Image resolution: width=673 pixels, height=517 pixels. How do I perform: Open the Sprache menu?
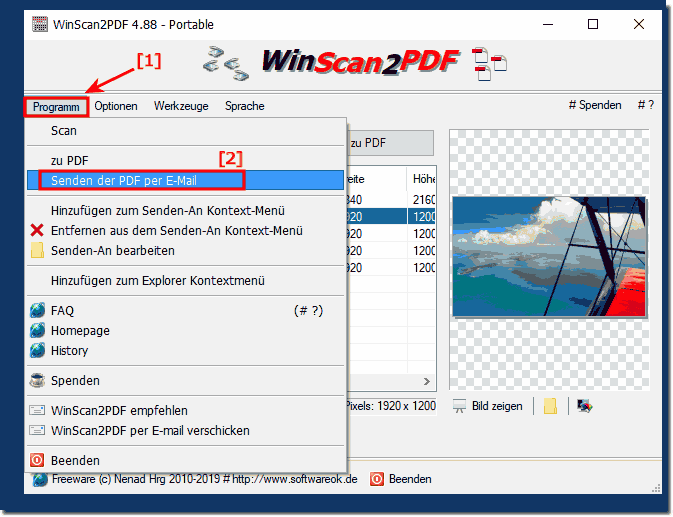(x=245, y=106)
